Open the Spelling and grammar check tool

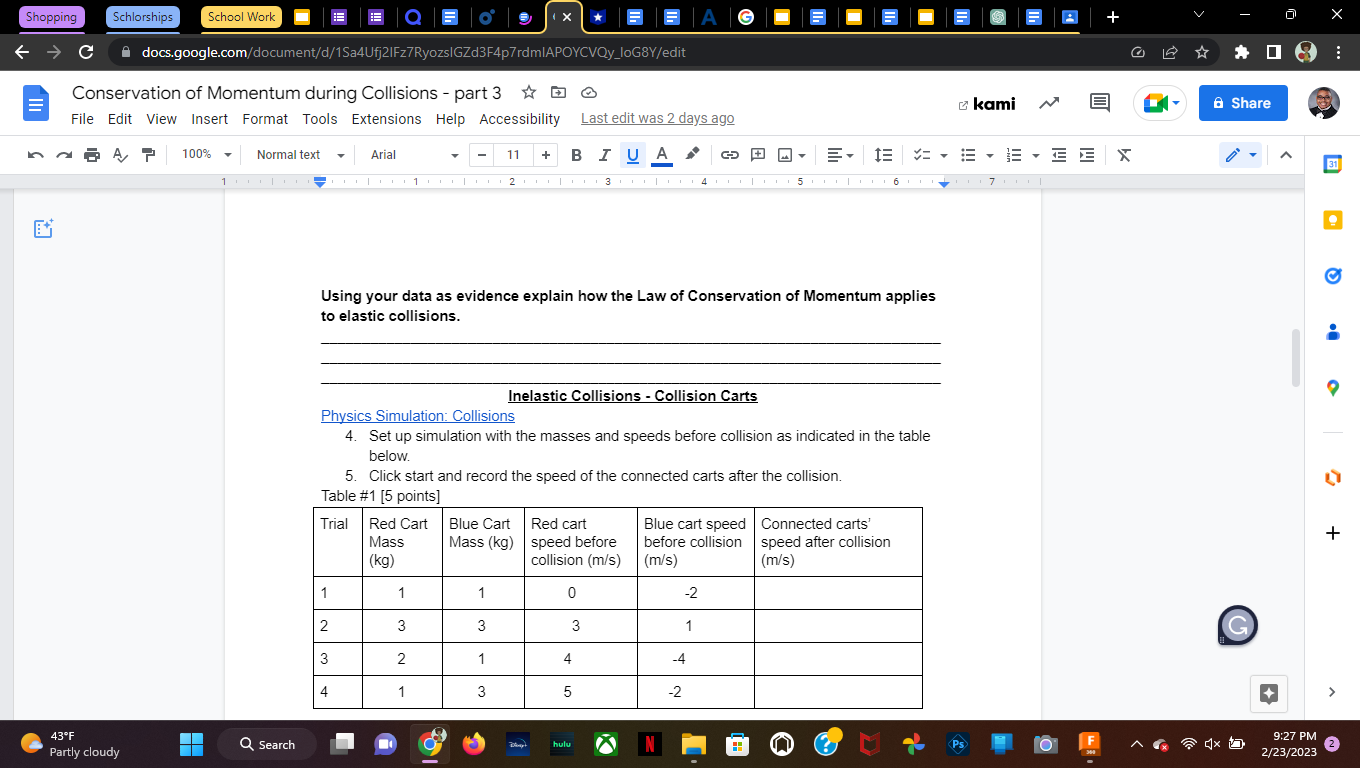coord(119,154)
